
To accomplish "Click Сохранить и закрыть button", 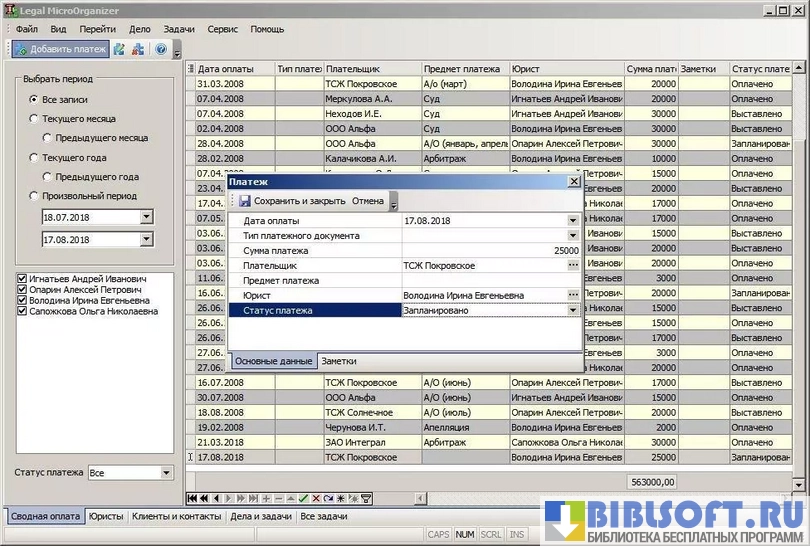I will tap(292, 201).
